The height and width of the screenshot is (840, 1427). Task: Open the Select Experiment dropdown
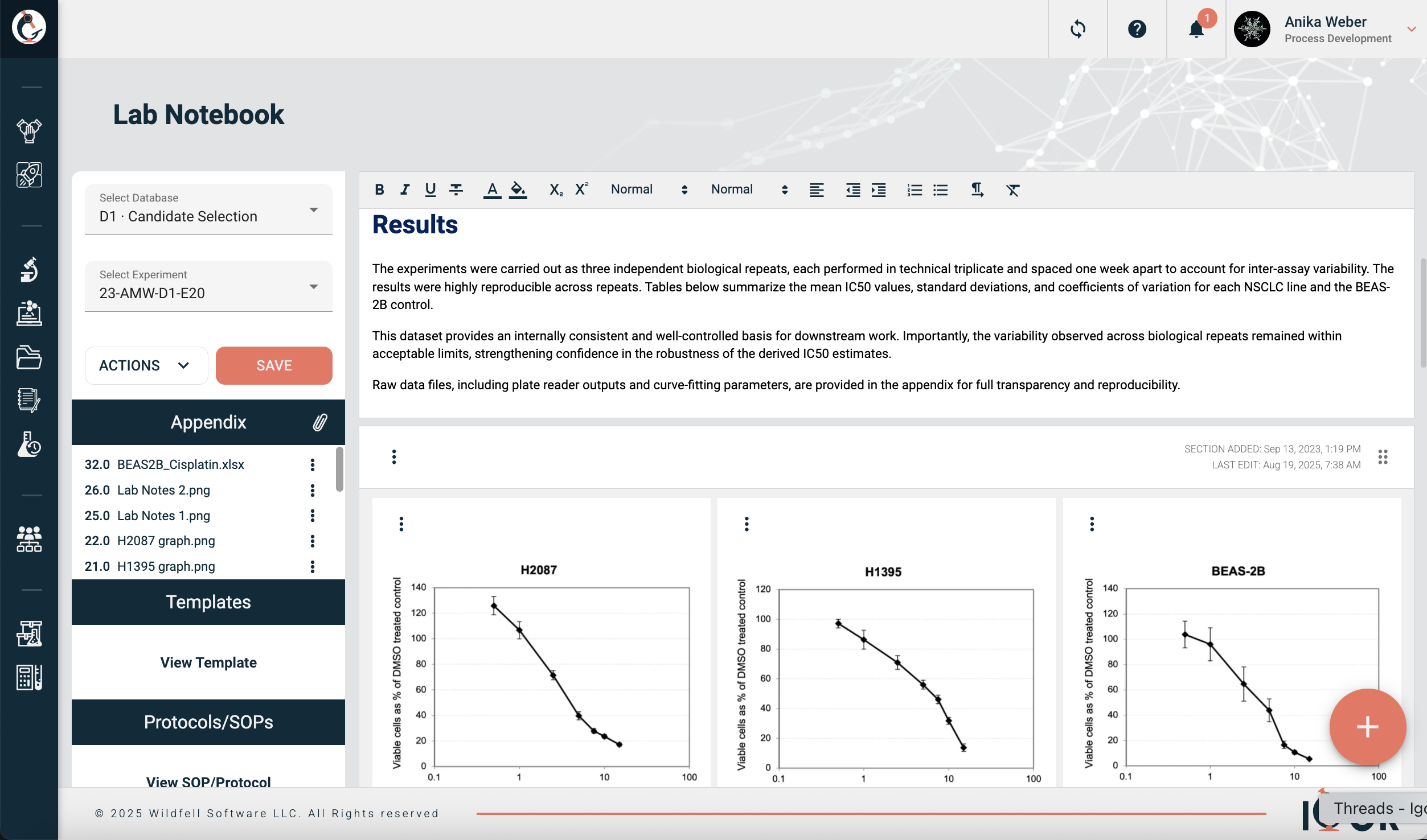click(208, 286)
